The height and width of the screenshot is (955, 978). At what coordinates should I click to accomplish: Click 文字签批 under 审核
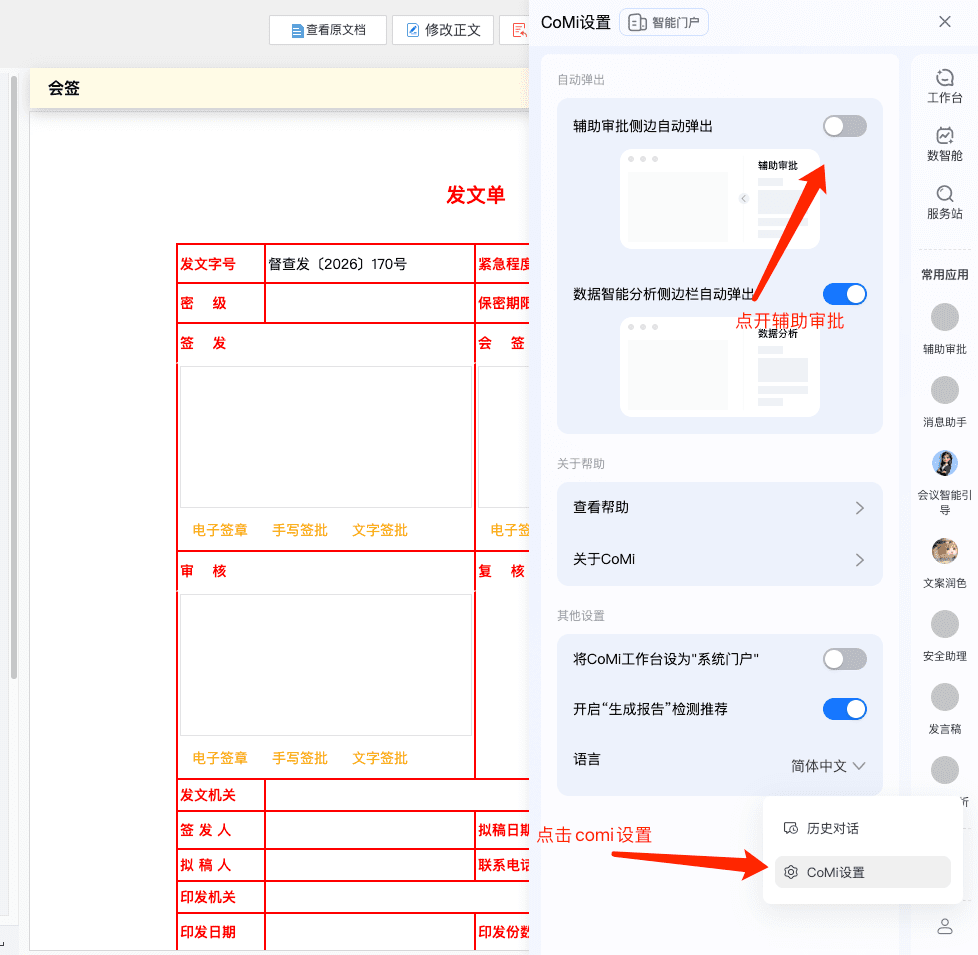(379, 758)
